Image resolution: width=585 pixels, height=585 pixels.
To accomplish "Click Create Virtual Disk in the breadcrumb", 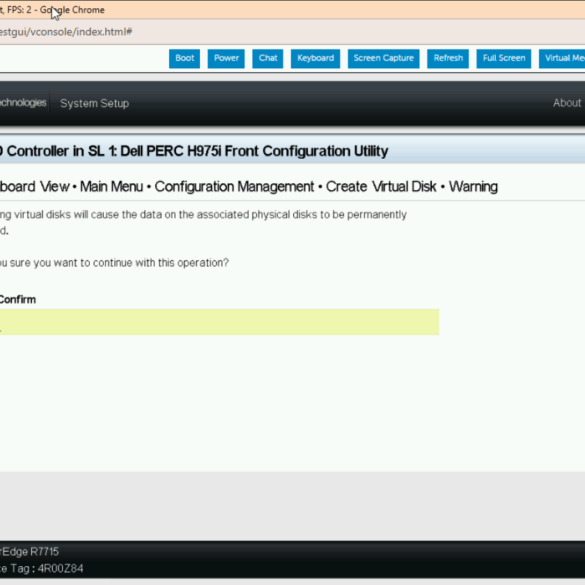I will coord(381,187).
